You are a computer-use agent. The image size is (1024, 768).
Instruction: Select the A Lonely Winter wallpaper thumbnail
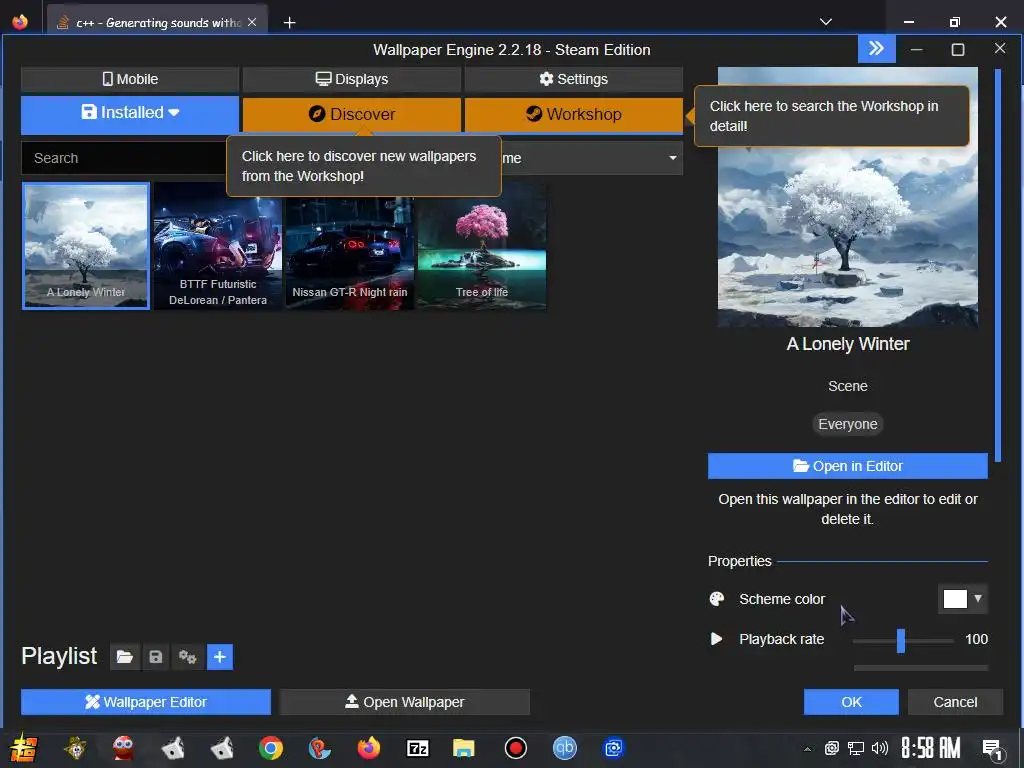click(x=86, y=246)
